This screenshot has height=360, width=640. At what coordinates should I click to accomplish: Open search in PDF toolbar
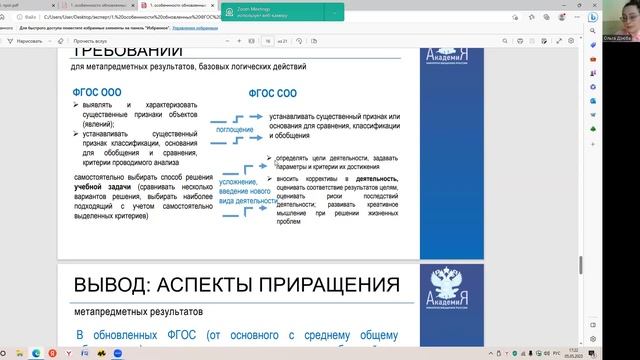point(505,41)
